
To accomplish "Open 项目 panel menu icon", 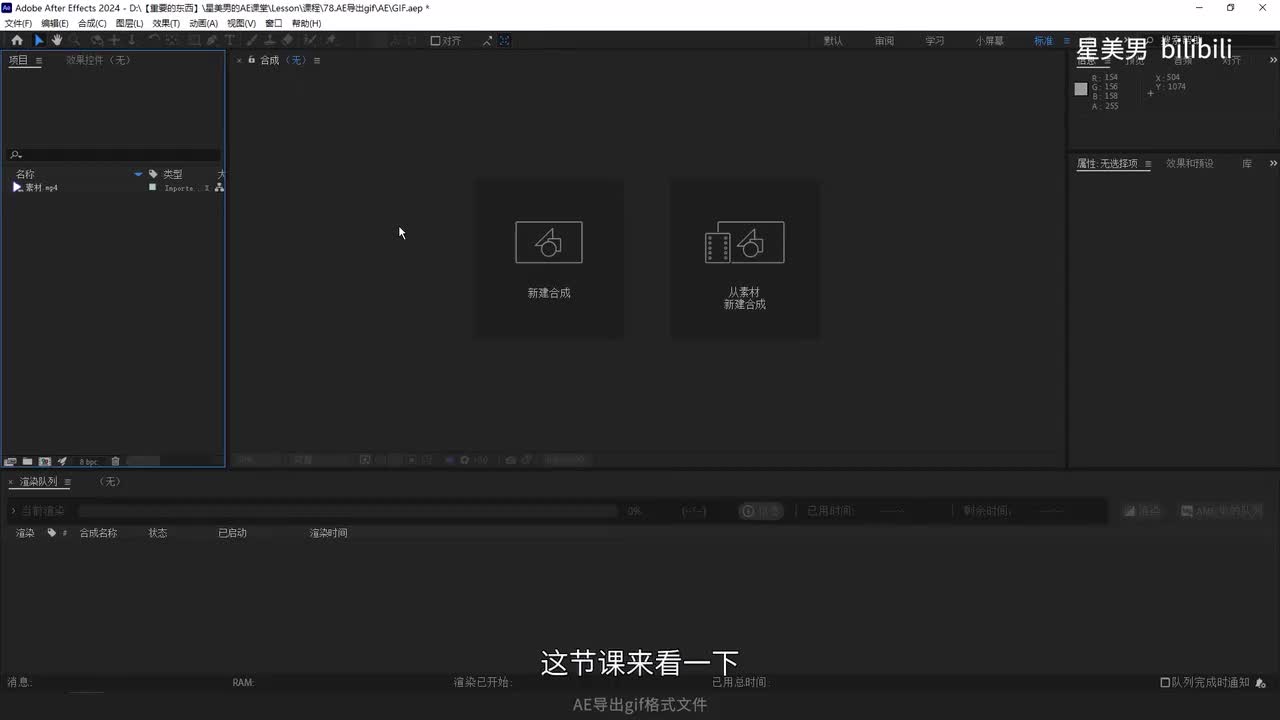I will 39,60.
